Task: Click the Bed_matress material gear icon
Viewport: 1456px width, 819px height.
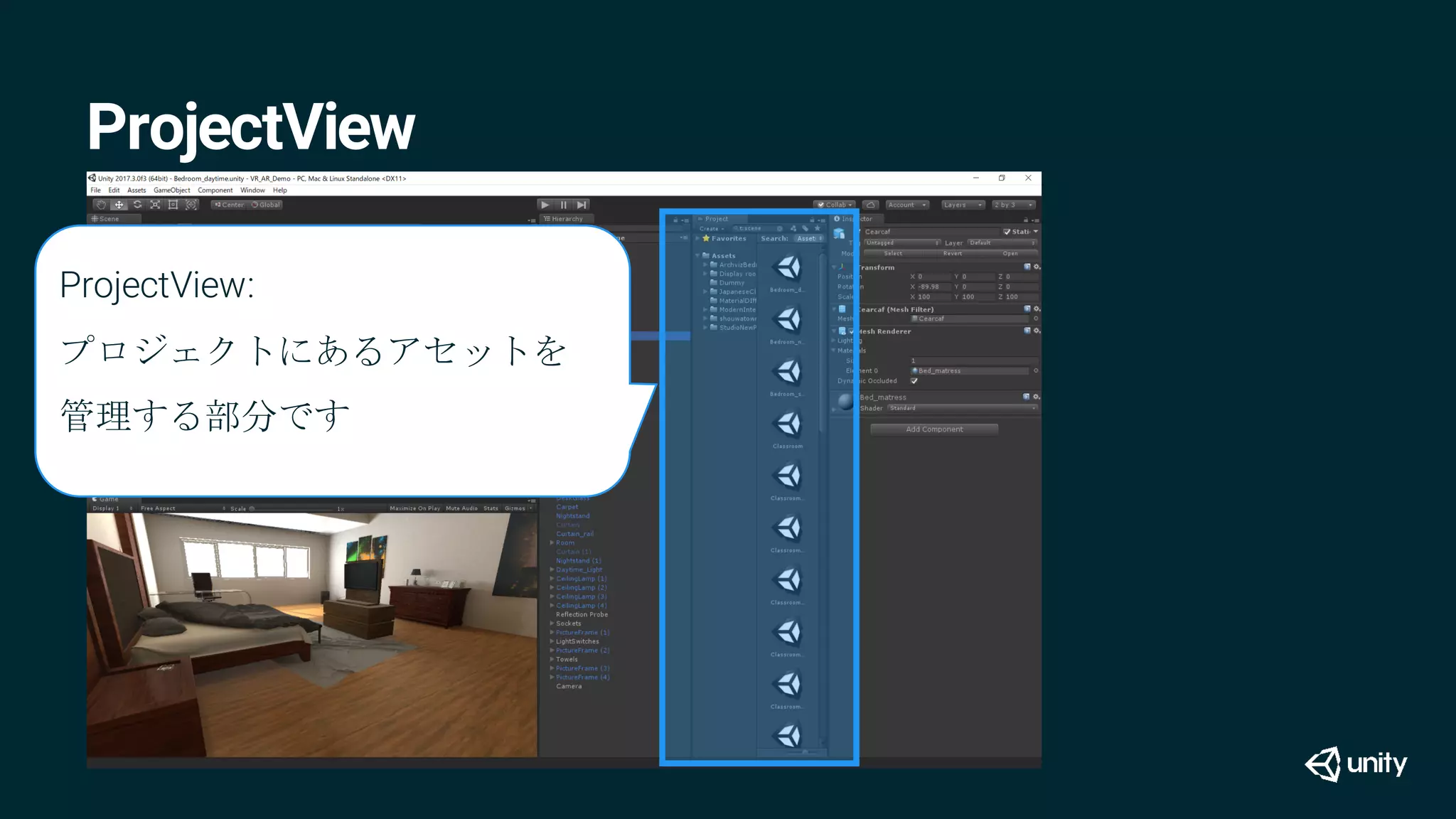Action: click(1037, 397)
